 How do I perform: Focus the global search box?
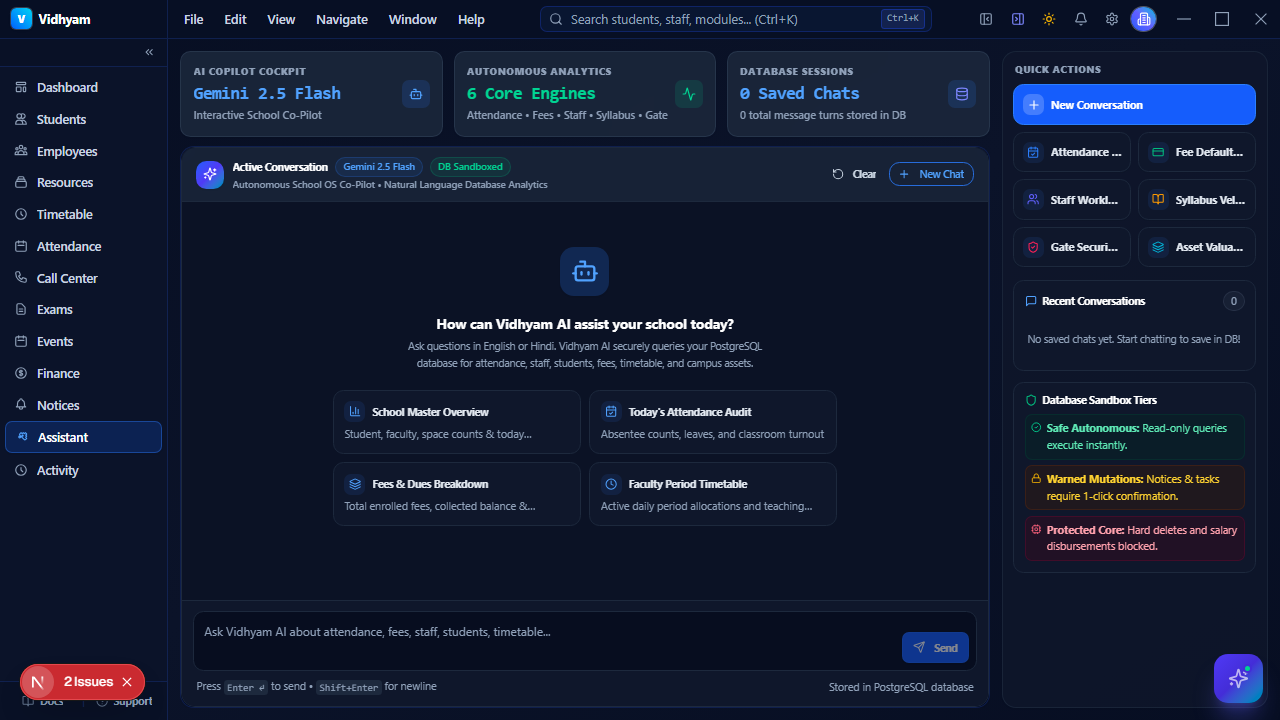[735, 19]
